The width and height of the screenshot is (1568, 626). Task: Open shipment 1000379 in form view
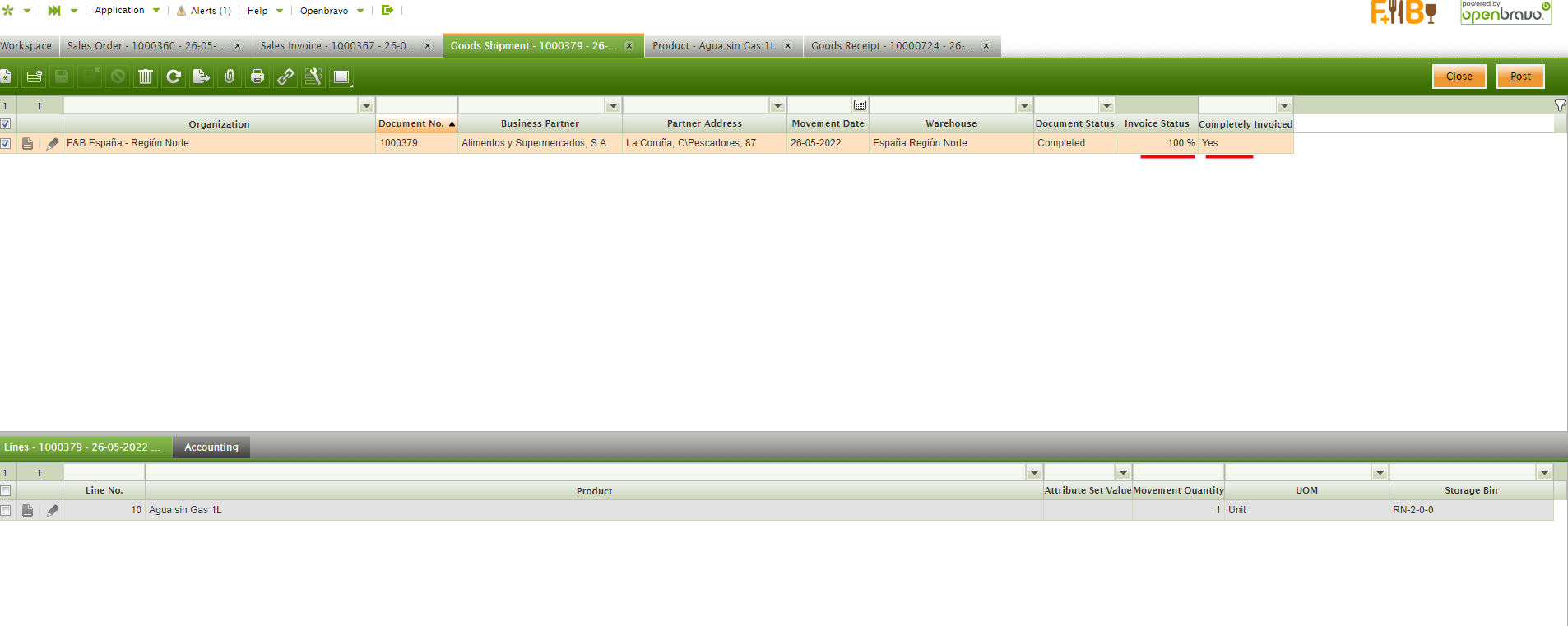click(27, 143)
